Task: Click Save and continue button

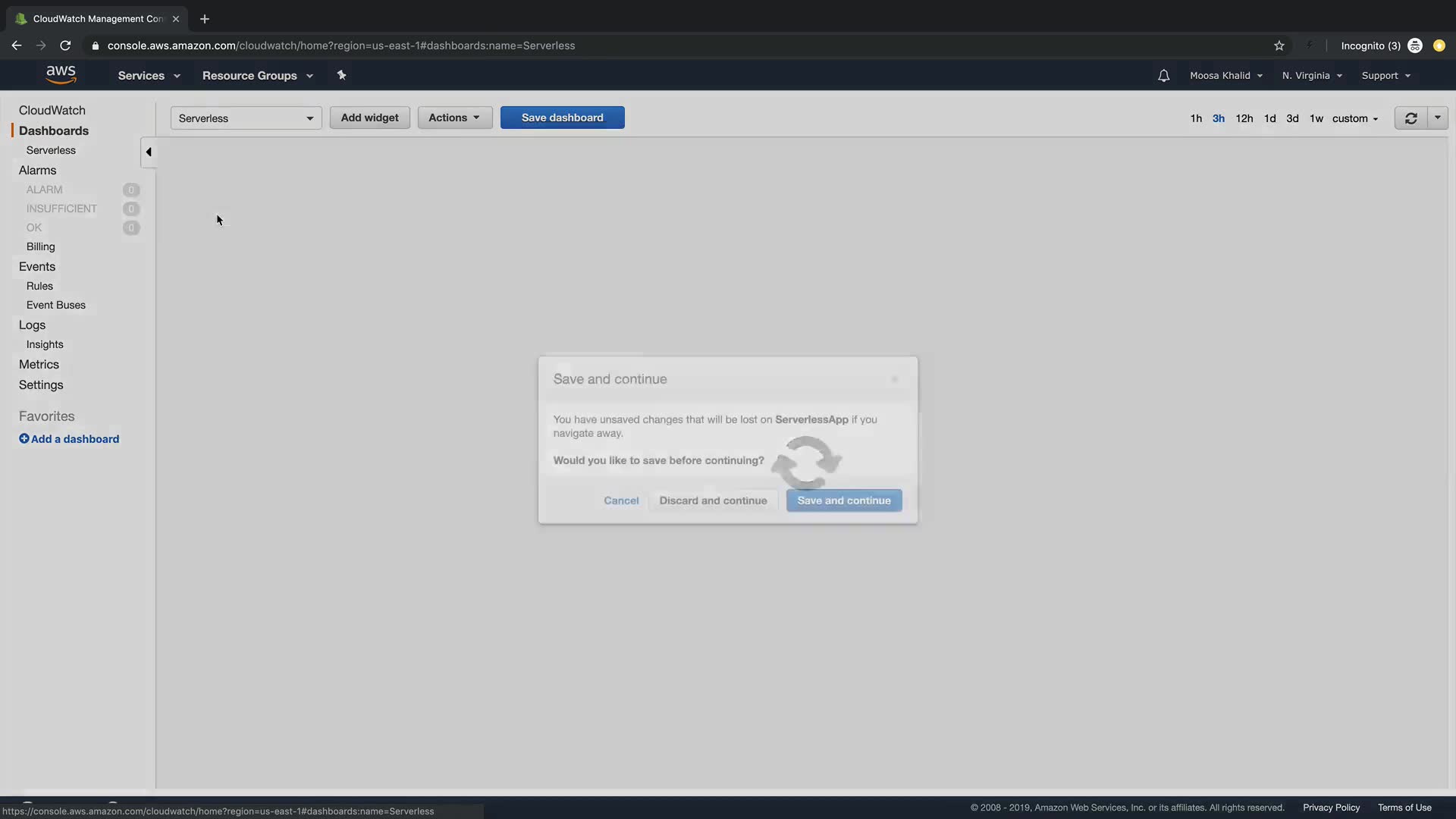Action: pyautogui.click(x=843, y=500)
